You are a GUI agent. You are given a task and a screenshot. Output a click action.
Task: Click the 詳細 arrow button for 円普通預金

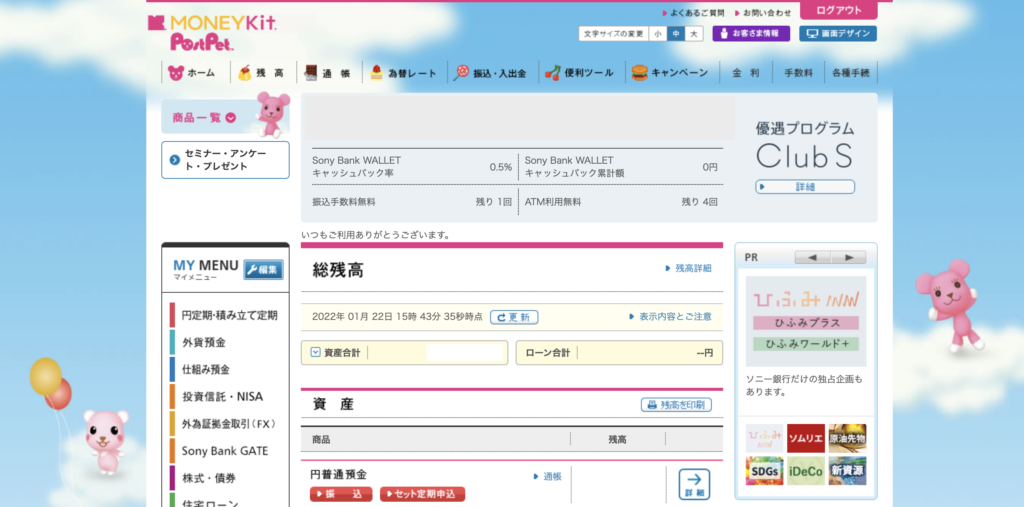[694, 484]
